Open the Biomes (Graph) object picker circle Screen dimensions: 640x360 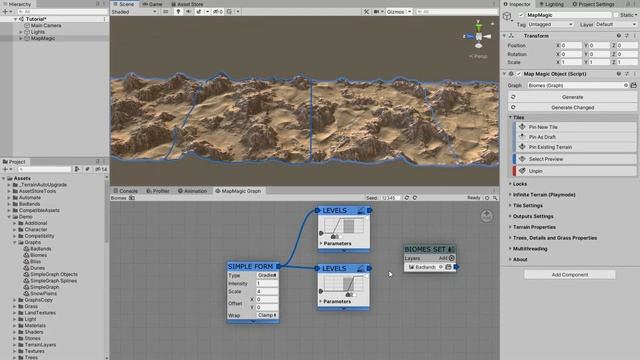click(x=626, y=85)
